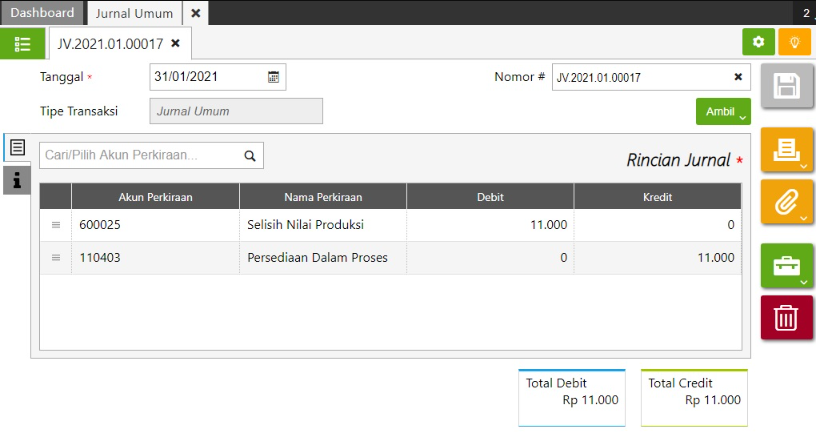Open the calendar date picker icon
This screenshot has width=816, height=432.
coord(273,77)
